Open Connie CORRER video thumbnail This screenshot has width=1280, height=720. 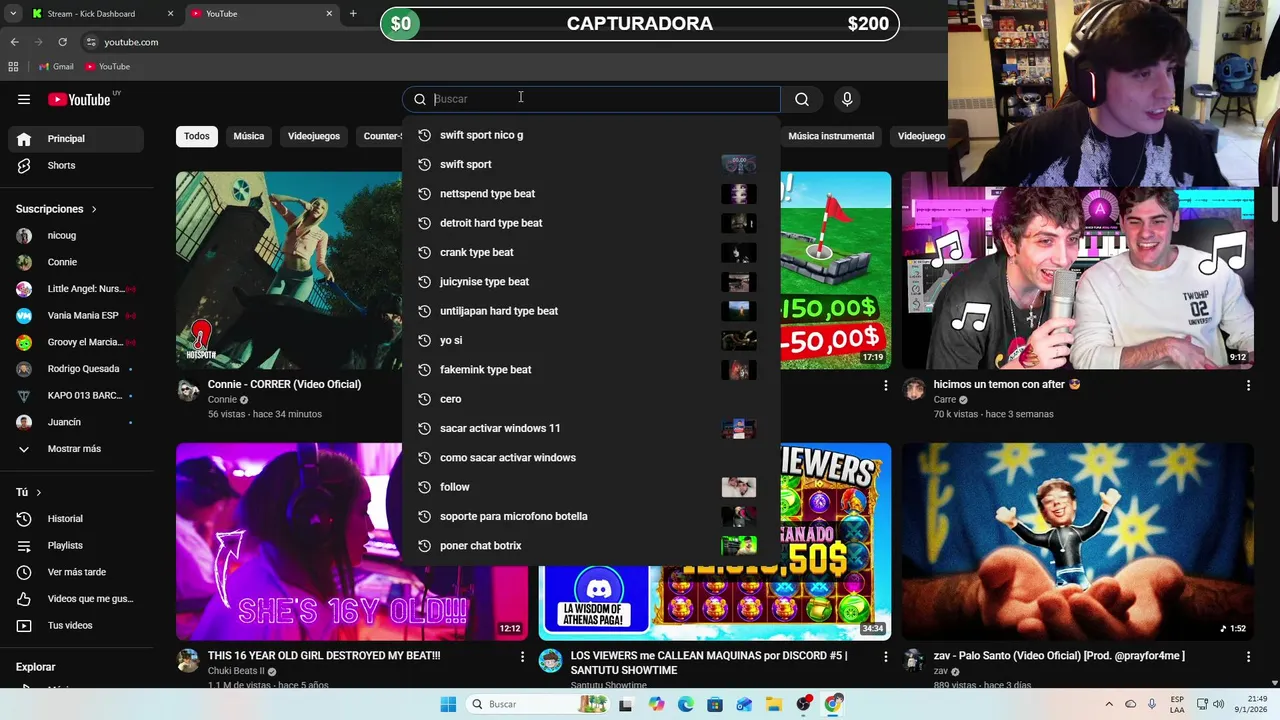pyautogui.click(x=289, y=270)
